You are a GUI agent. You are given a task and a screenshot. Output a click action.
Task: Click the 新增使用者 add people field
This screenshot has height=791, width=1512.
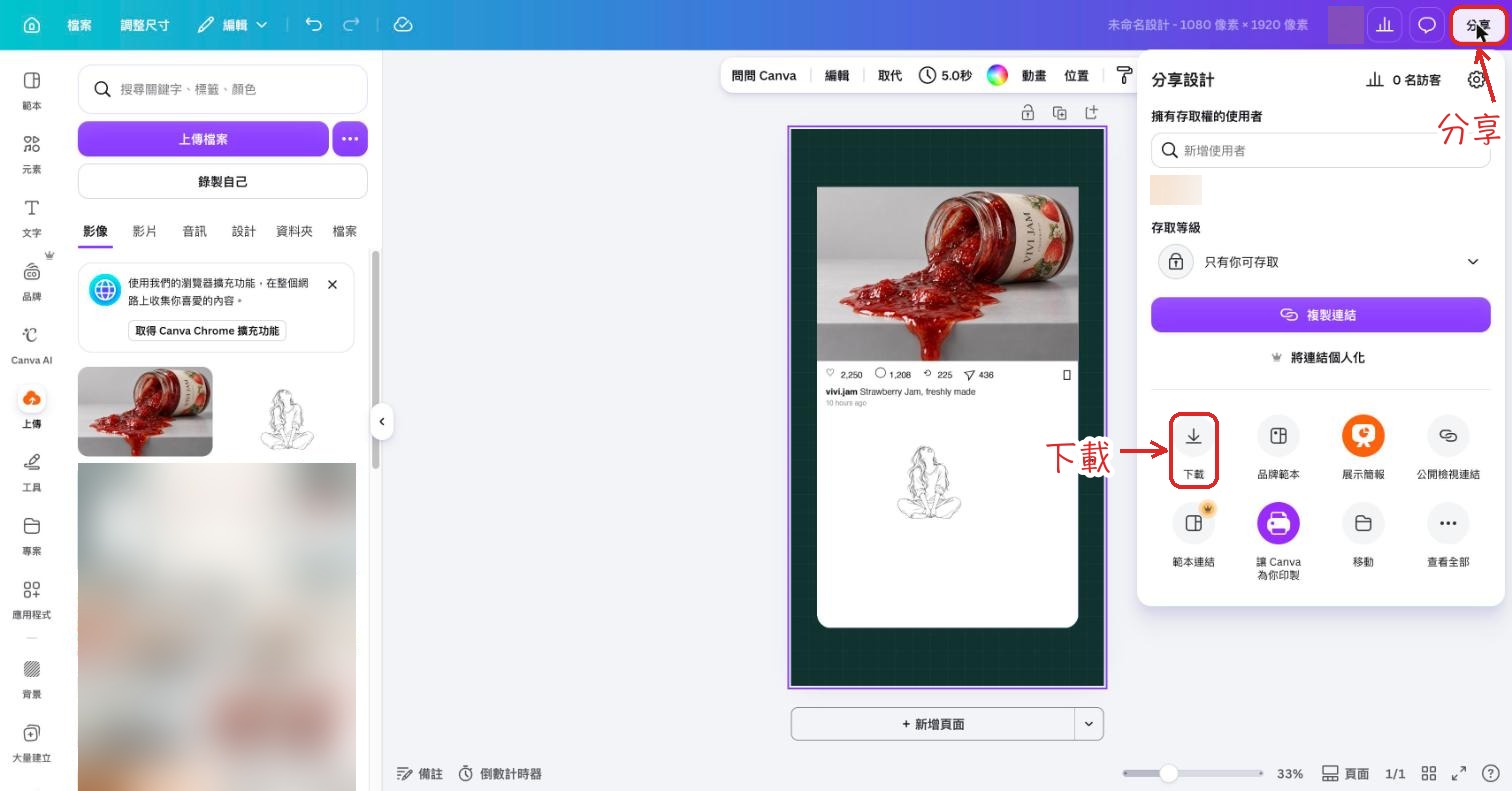pyautogui.click(x=1321, y=150)
